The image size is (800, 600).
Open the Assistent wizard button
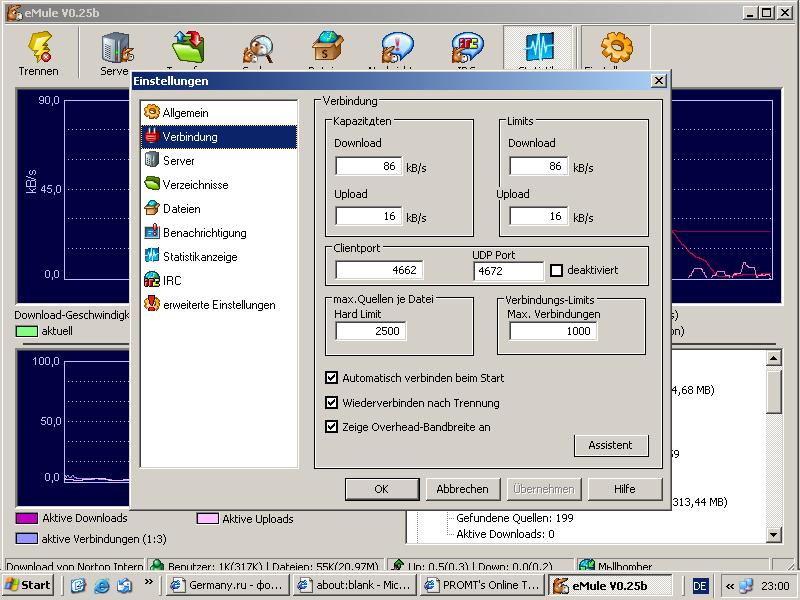point(611,445)
